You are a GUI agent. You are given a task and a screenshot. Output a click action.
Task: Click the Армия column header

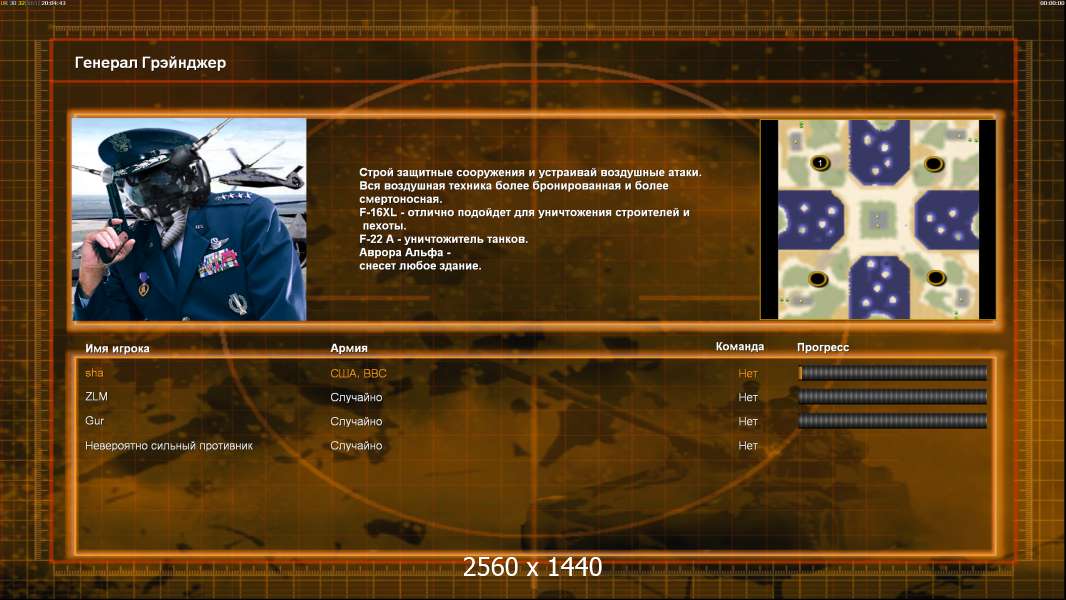349,348
